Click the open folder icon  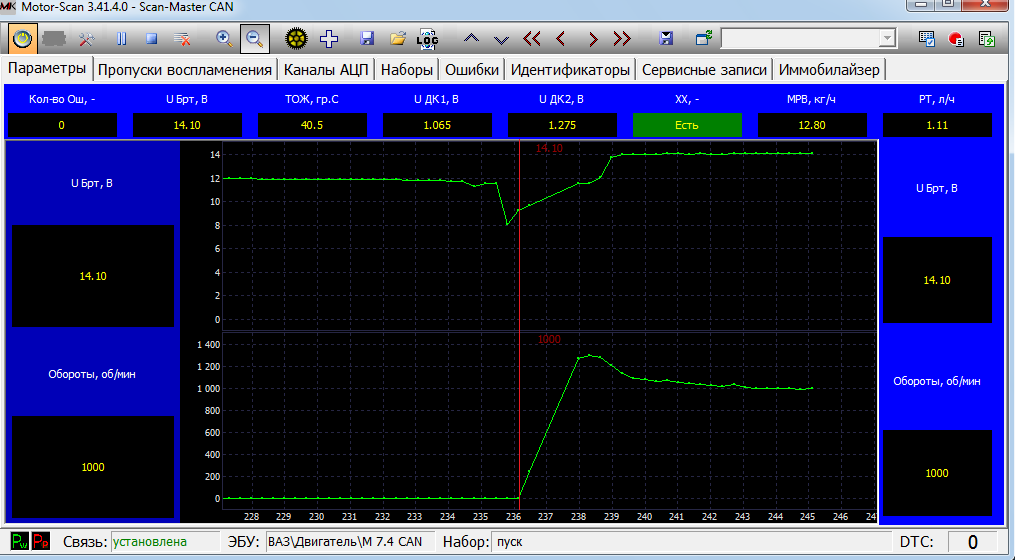[x=398, y=39]
